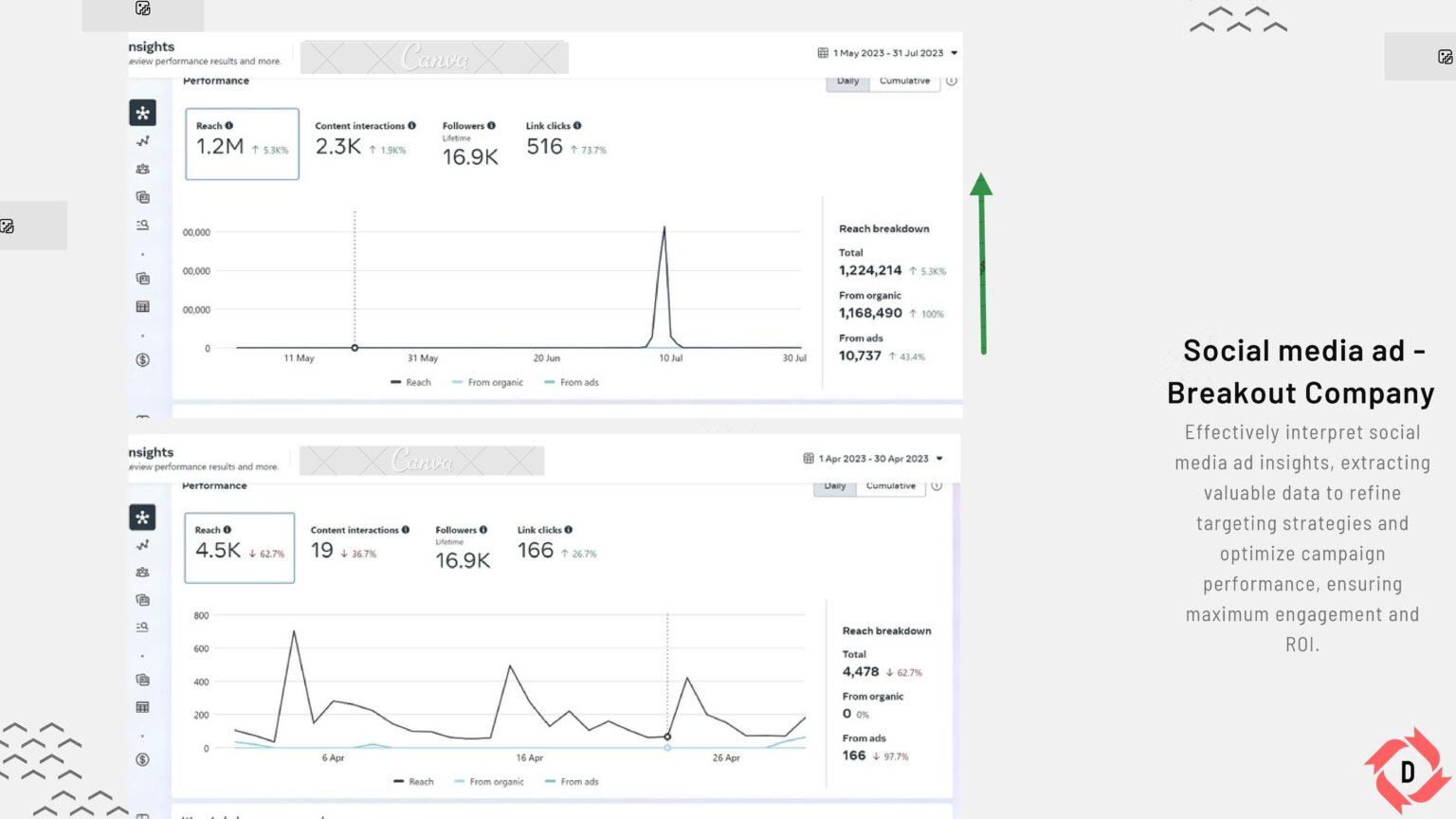Click From ads value 10,737
Screen dimensions: 1456x819
[860, 355]
